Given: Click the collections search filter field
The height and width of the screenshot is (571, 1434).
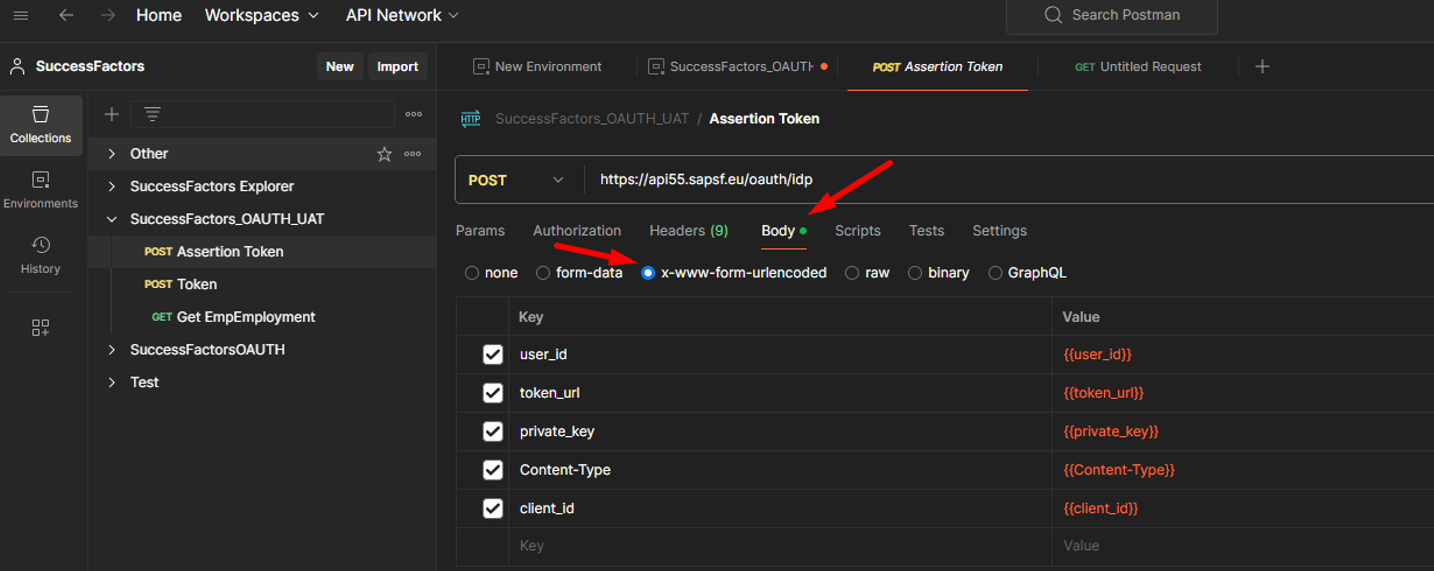Looking at the screenshot, I should tap(261, 114).
